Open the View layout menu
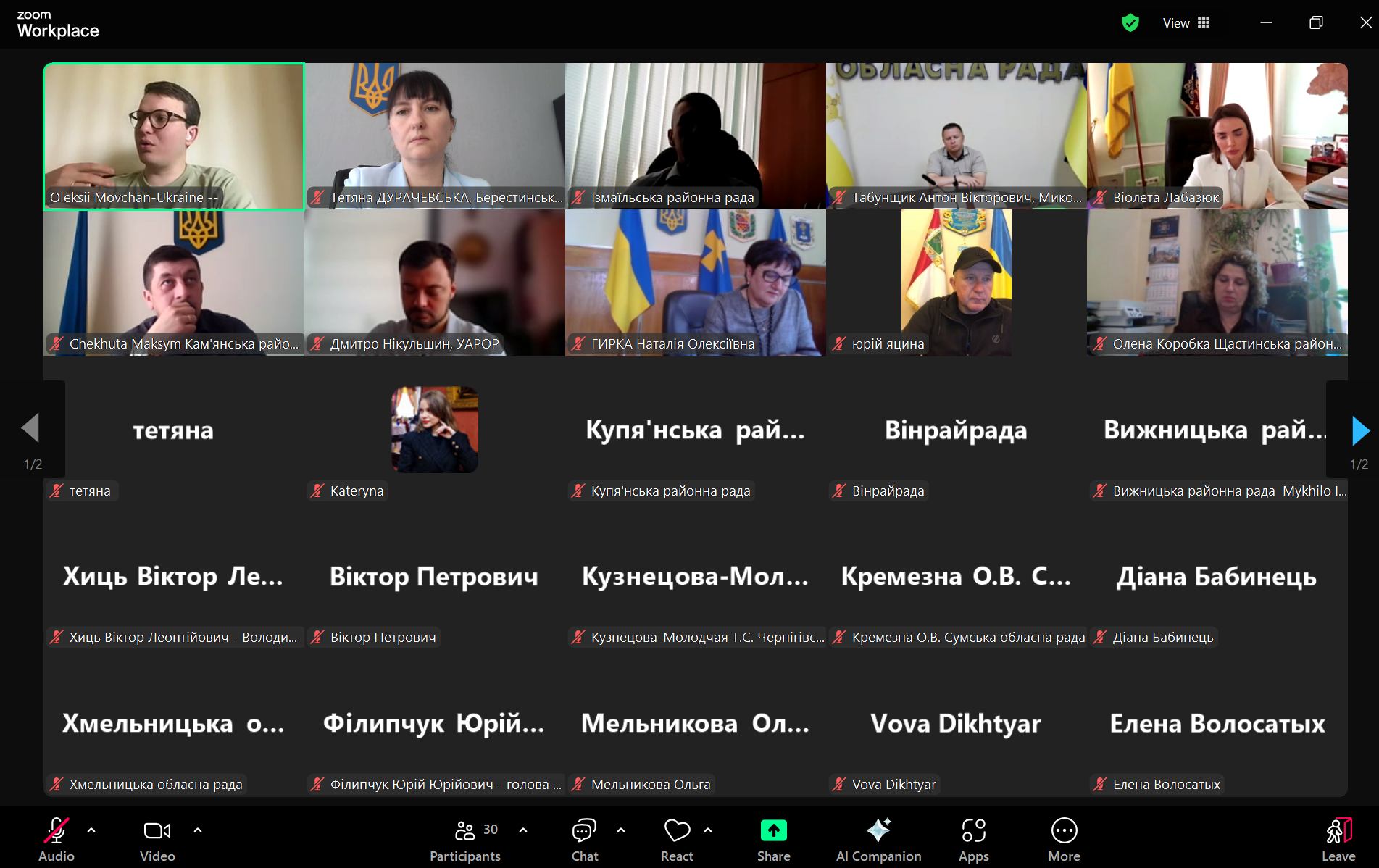 1186,23
